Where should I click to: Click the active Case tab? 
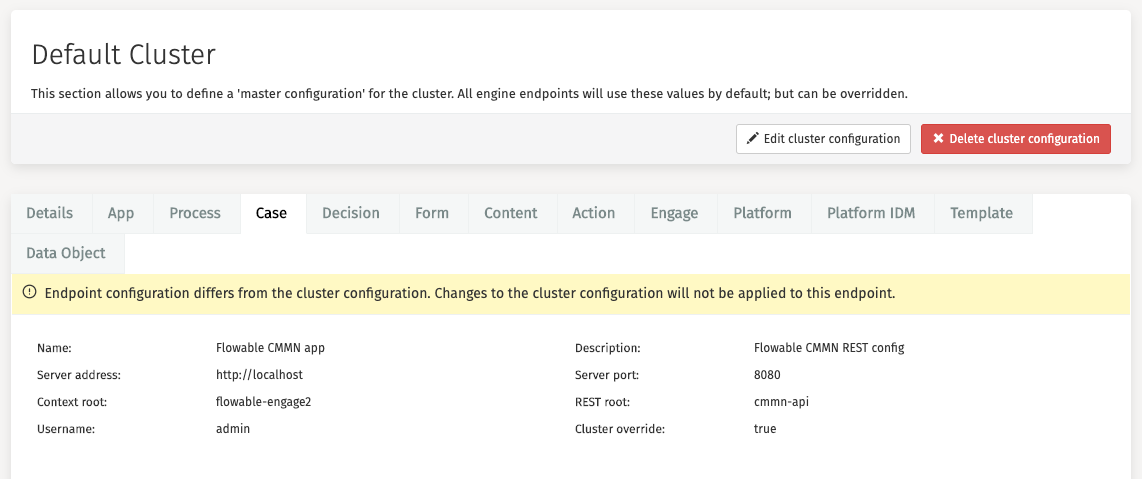(x=271, y=213)
